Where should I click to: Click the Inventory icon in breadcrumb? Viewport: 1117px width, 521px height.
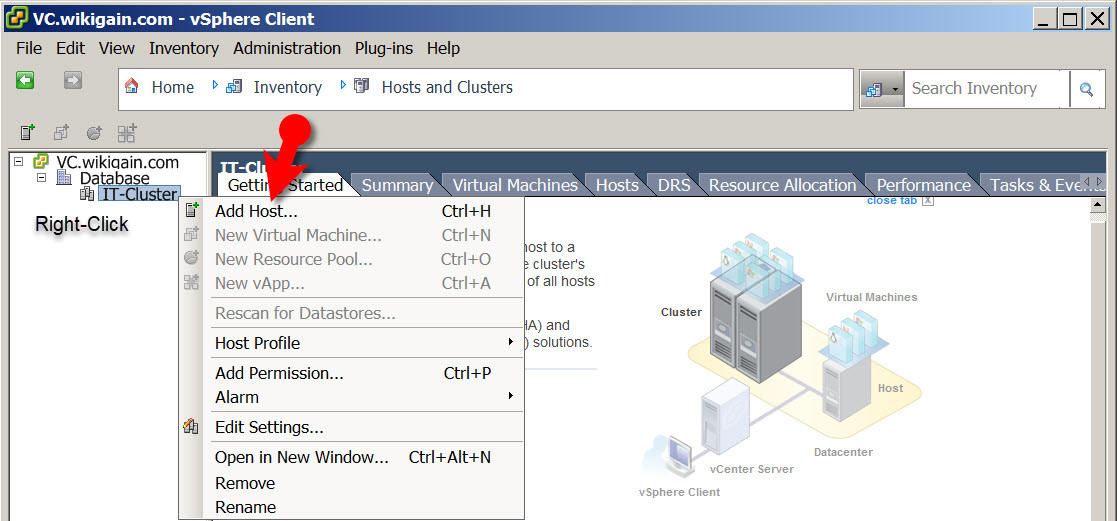tap(234, 86)
